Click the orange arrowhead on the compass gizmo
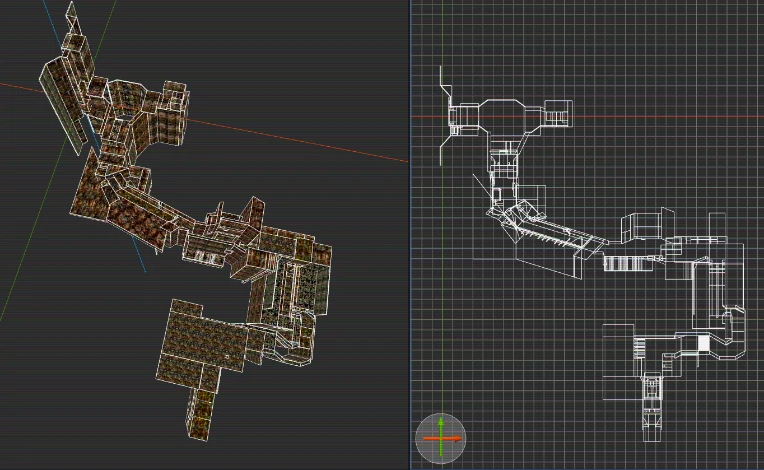This screenshot has width=764, height=470. tap(457, 439)
